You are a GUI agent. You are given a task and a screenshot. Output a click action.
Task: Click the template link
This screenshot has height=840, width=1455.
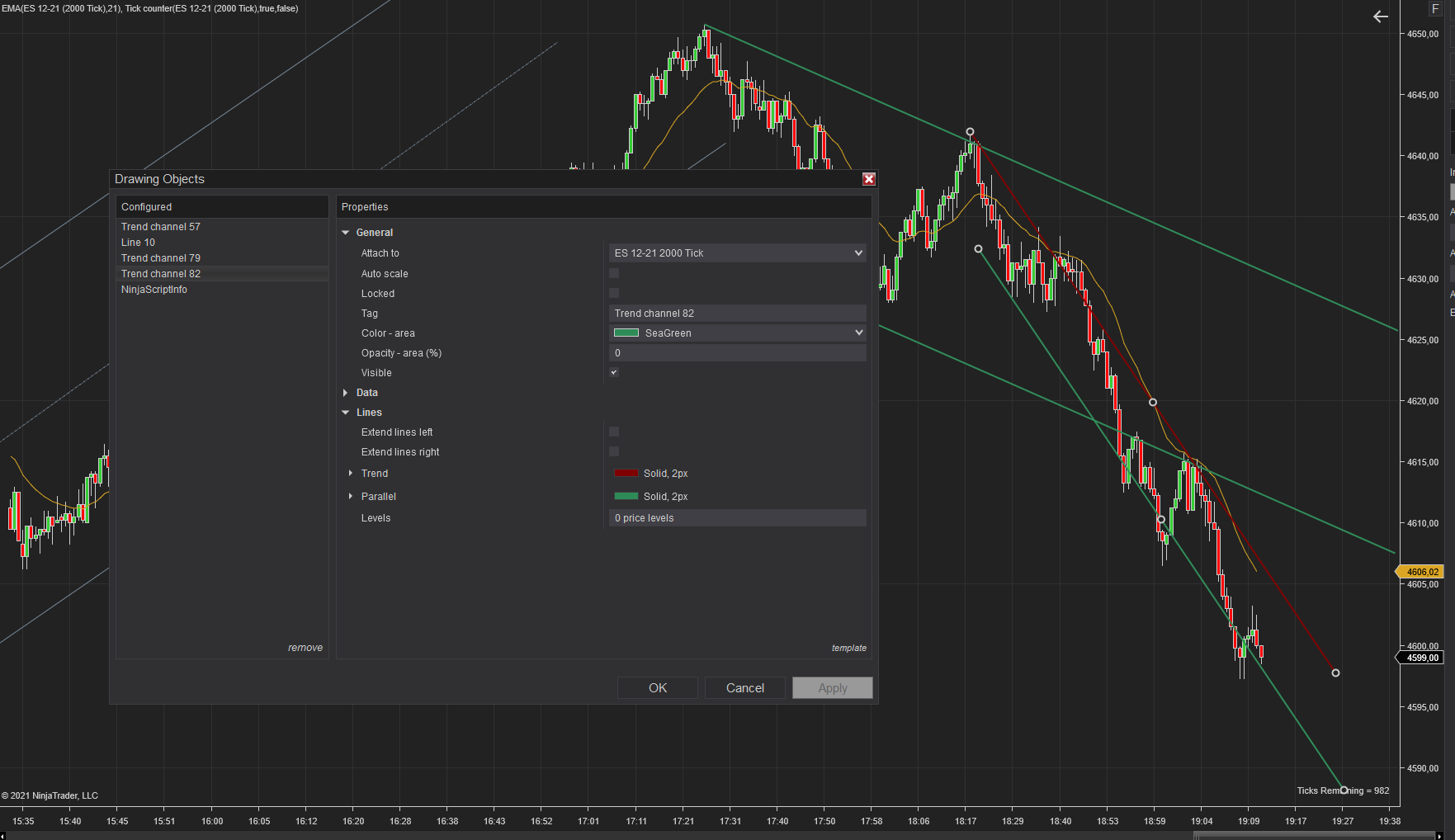click(x=848, y=649)
